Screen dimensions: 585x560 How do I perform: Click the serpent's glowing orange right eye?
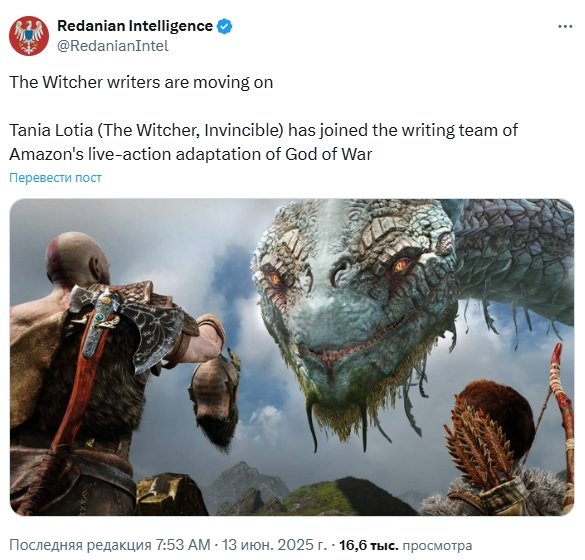[x=401, y=265]
